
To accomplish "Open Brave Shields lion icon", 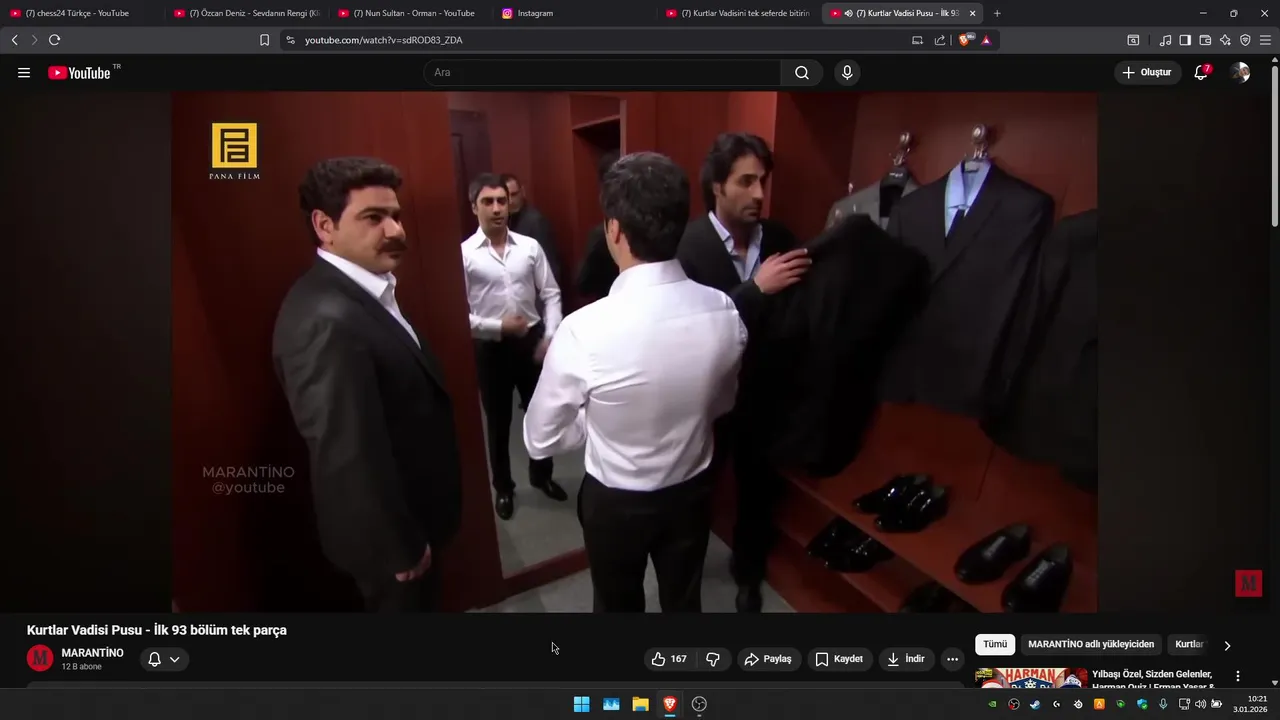I will pos(965,40).
